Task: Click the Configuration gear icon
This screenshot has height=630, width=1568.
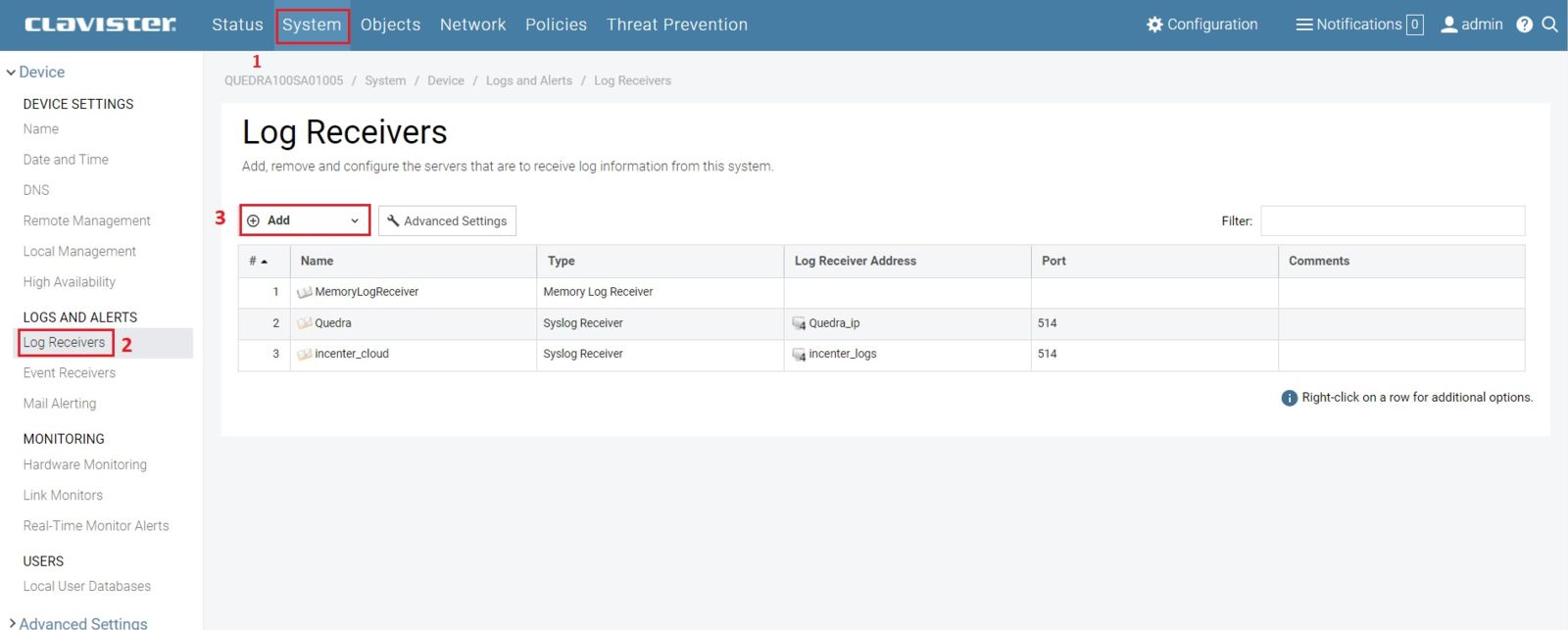Action: (1154, 24)
